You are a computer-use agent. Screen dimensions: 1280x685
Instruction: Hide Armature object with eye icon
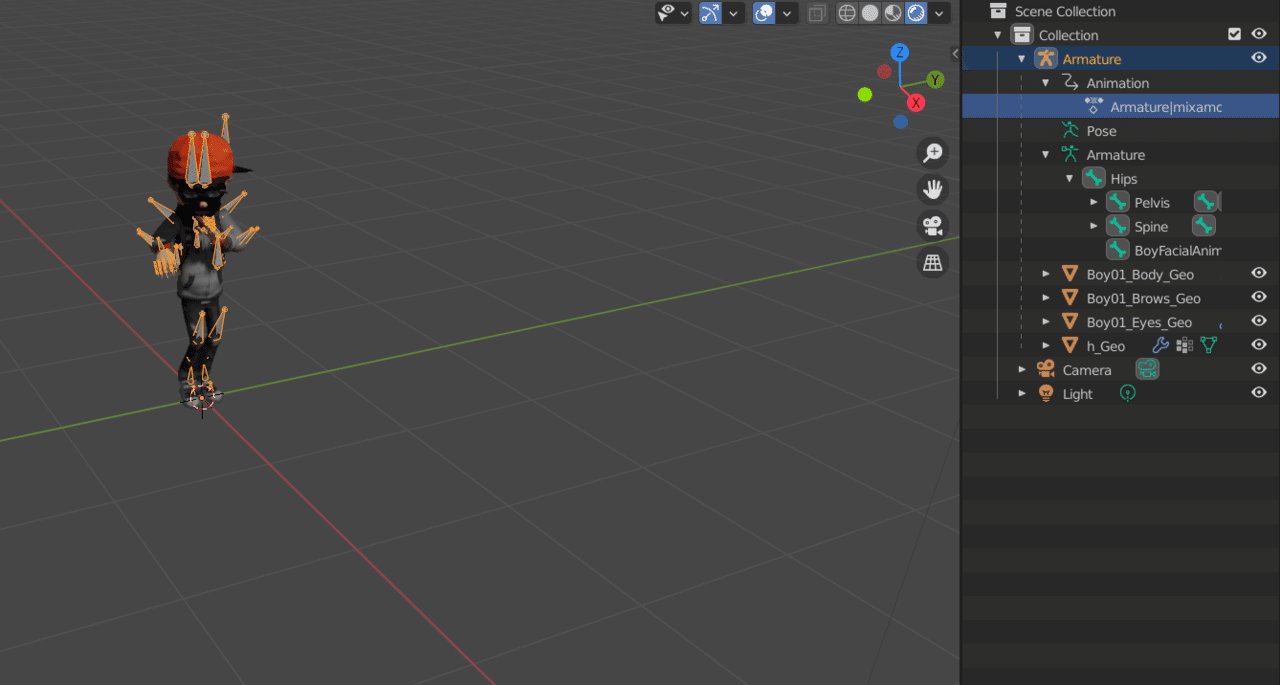[1259, 58]
